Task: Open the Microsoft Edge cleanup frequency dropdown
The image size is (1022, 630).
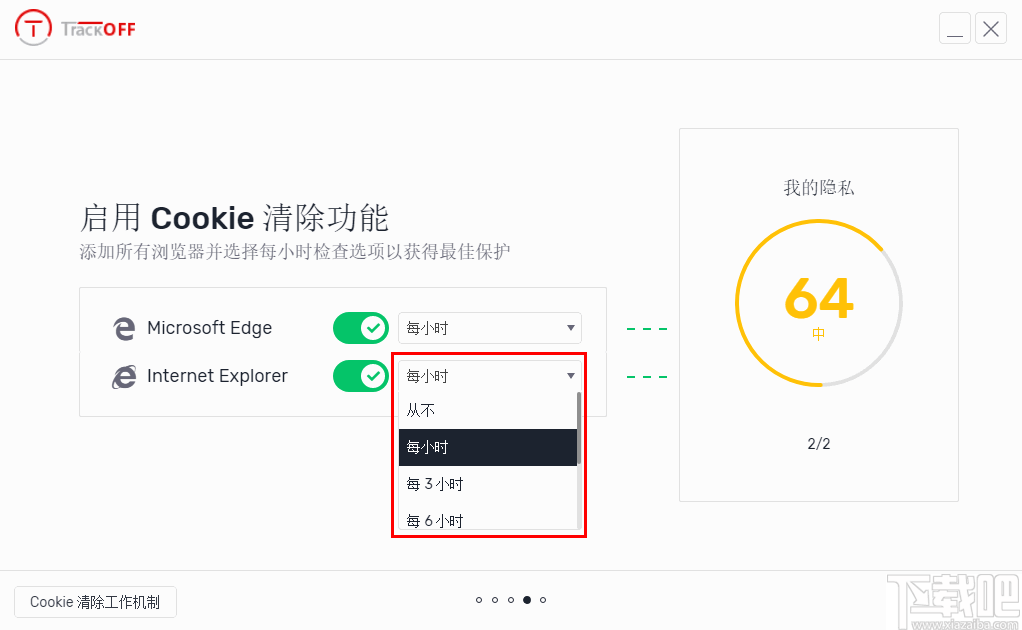Action: click(489, 327)
